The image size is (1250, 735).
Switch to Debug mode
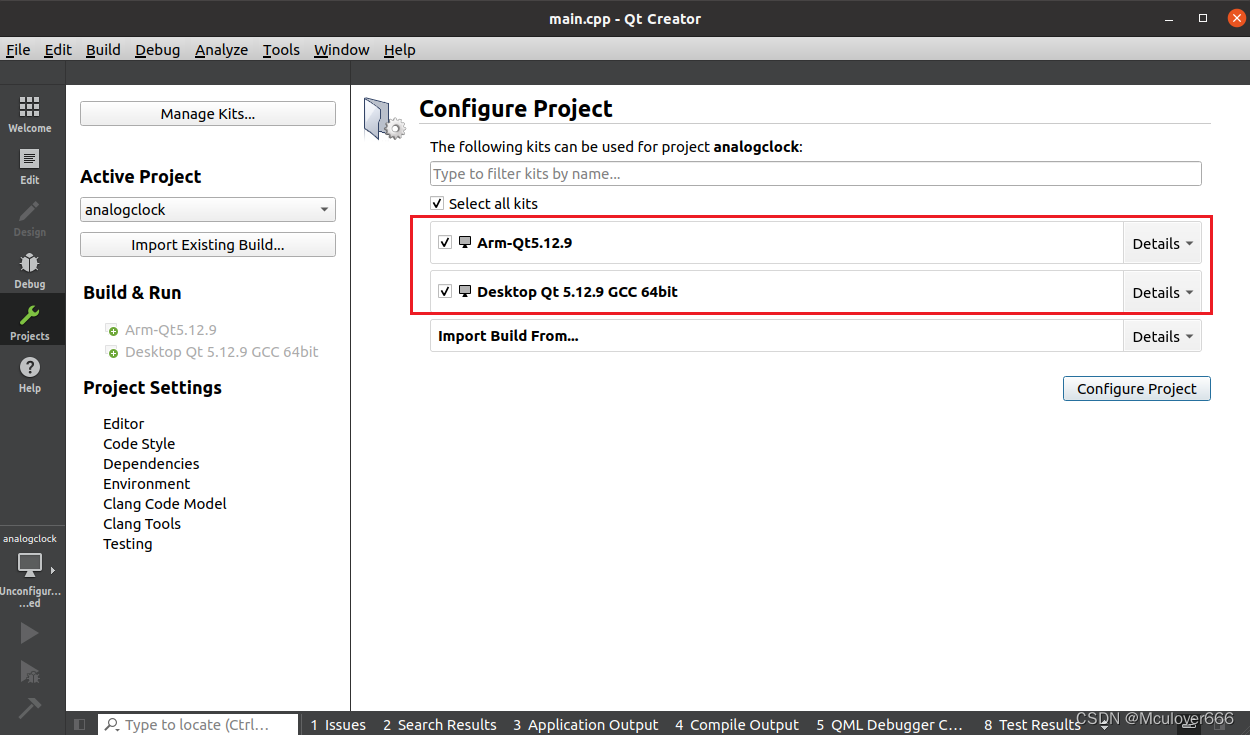tap(30, 270)
